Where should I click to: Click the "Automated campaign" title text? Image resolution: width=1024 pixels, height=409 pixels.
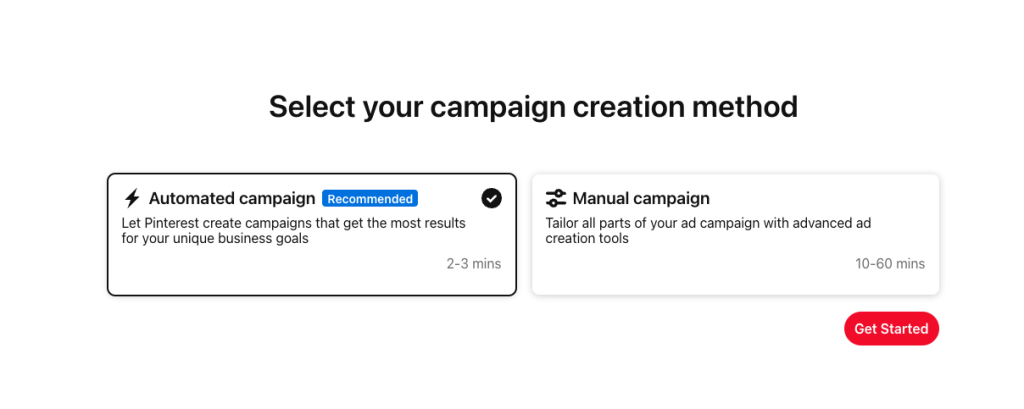232,198
